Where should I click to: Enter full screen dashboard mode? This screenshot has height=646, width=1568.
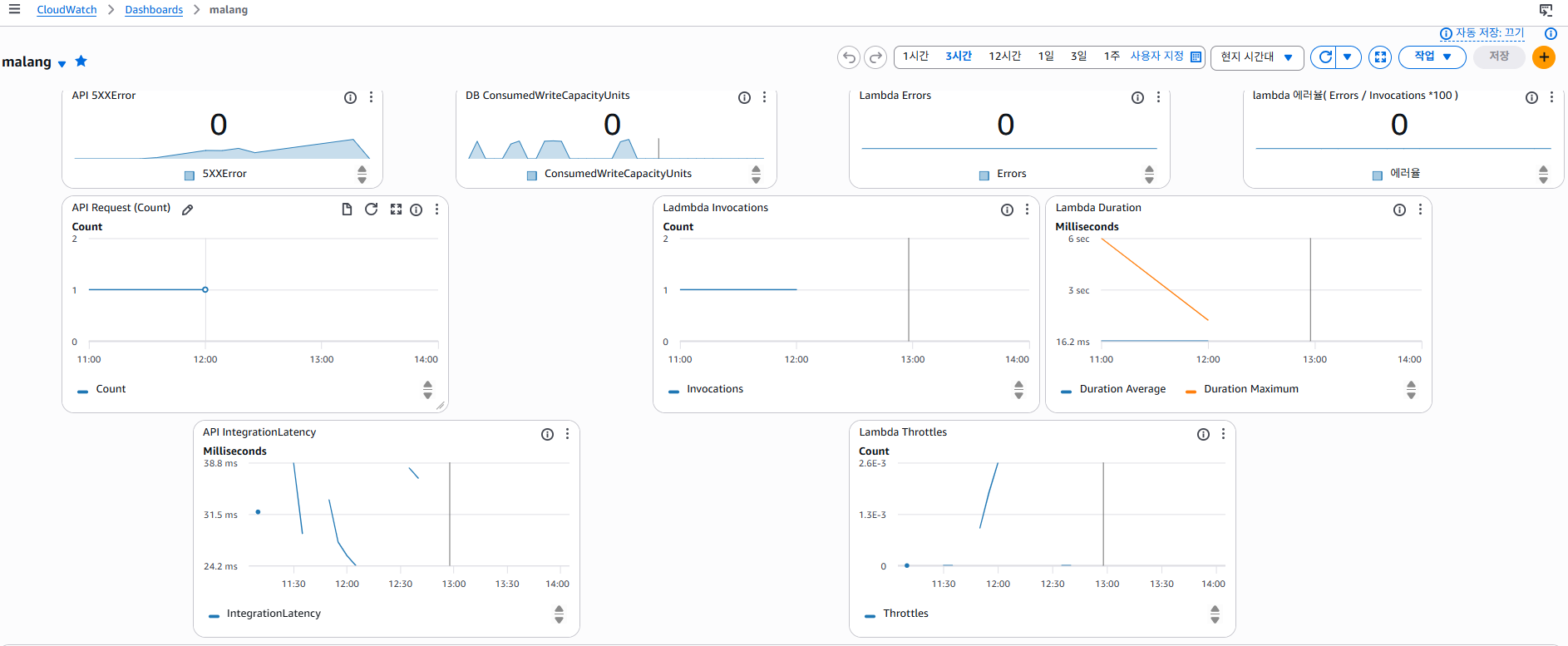[1380, 57]
